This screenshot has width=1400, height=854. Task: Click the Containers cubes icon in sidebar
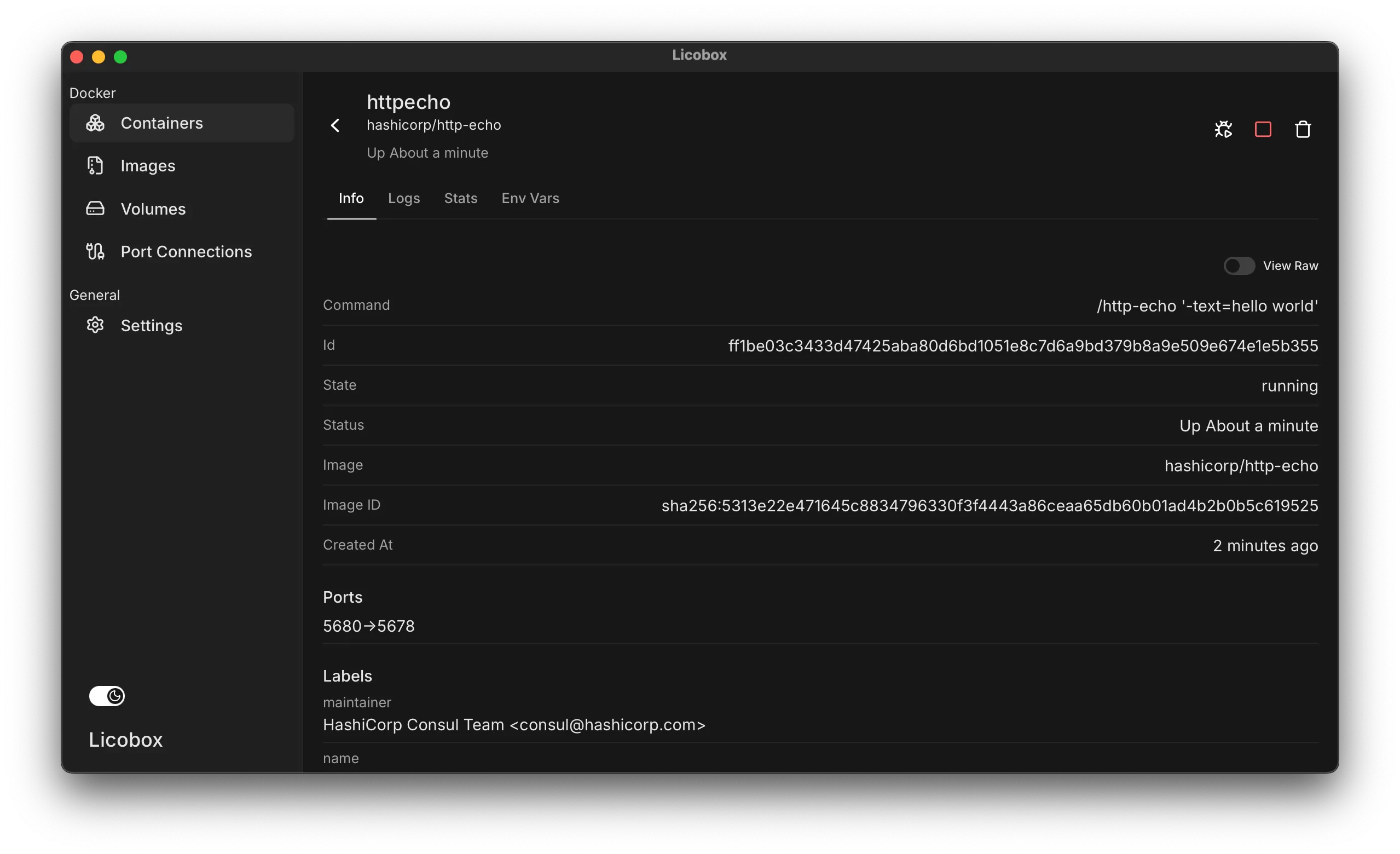95,123
